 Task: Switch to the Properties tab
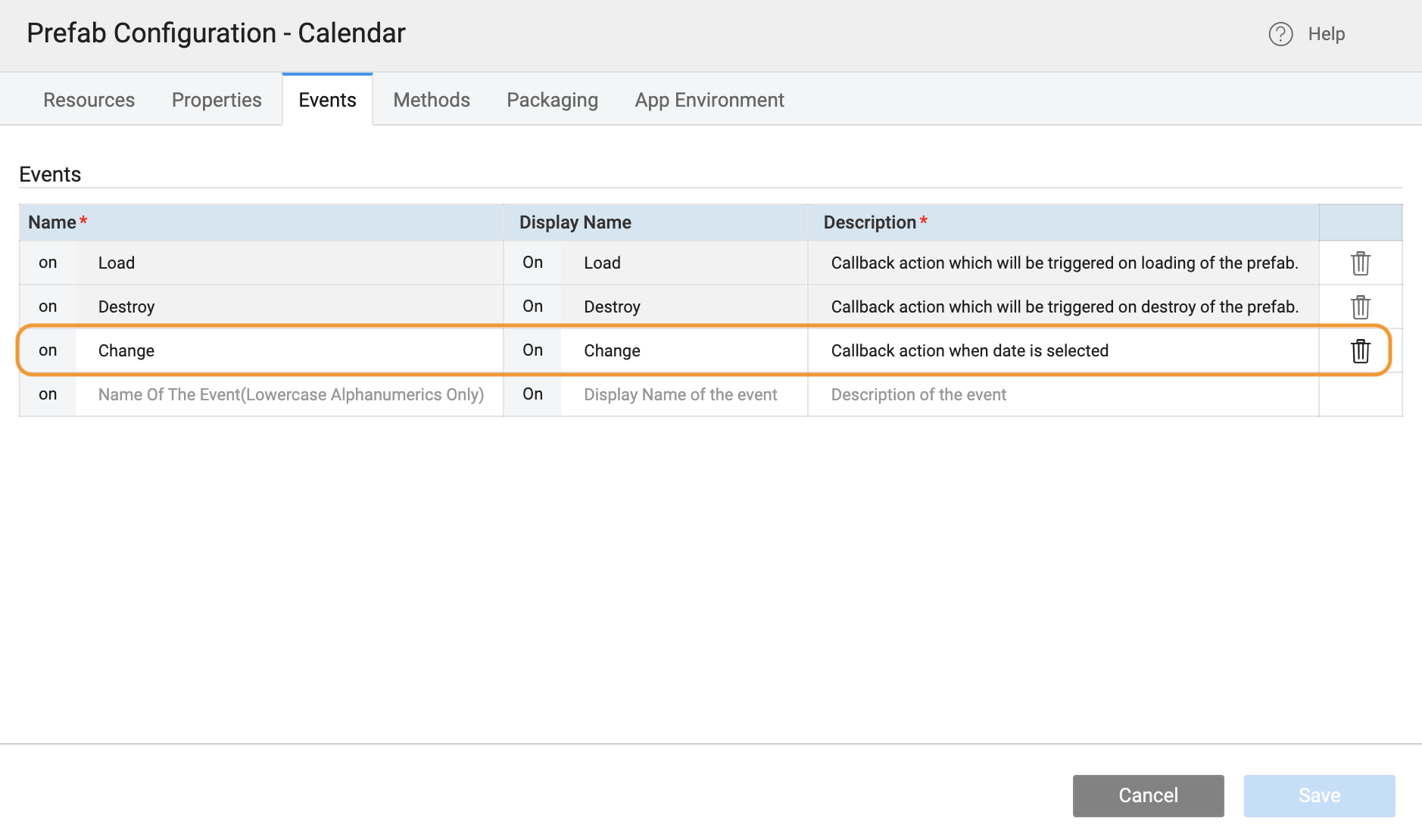click(216, 99)
